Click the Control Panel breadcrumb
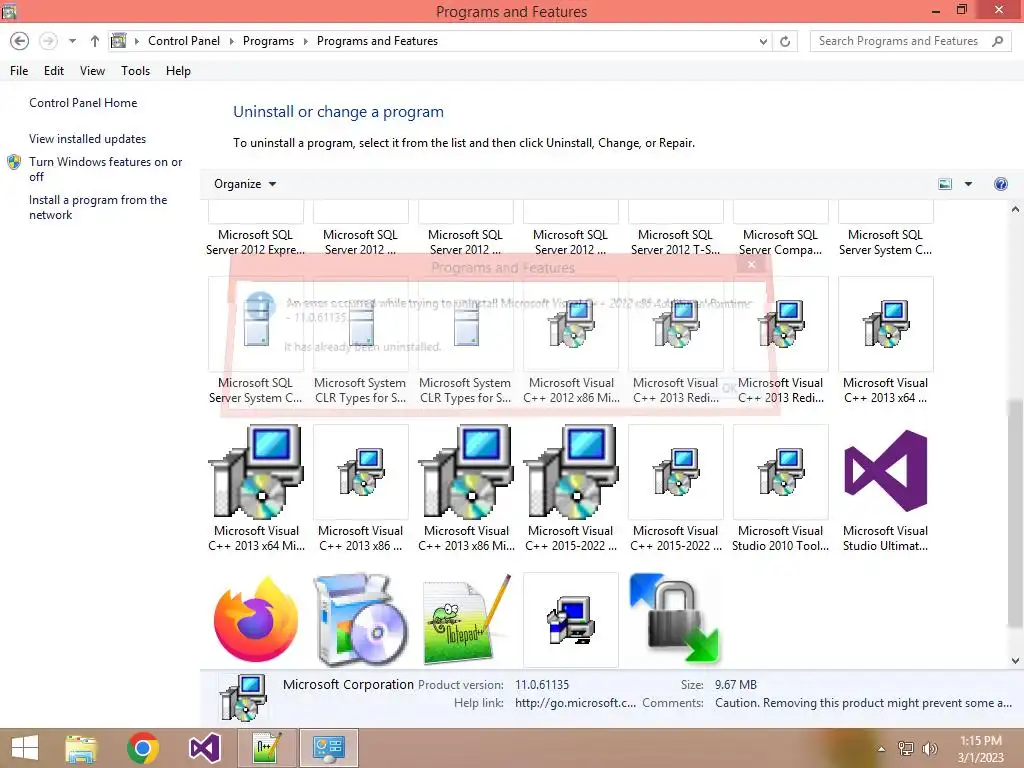The height and width of the screenshot is (768, 1024). tap(184, 41)
